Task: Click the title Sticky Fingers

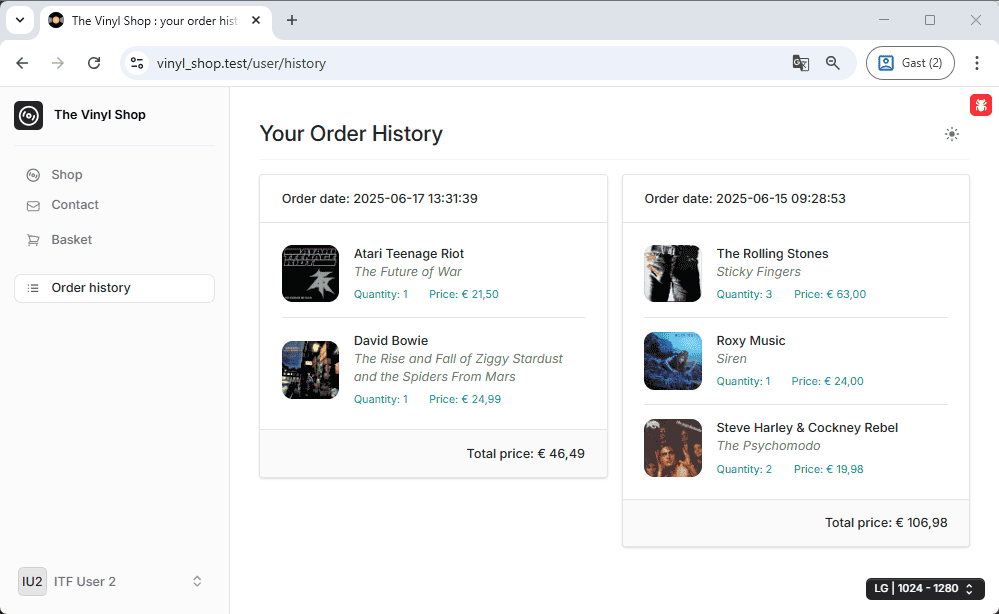Action: point(758,272)
